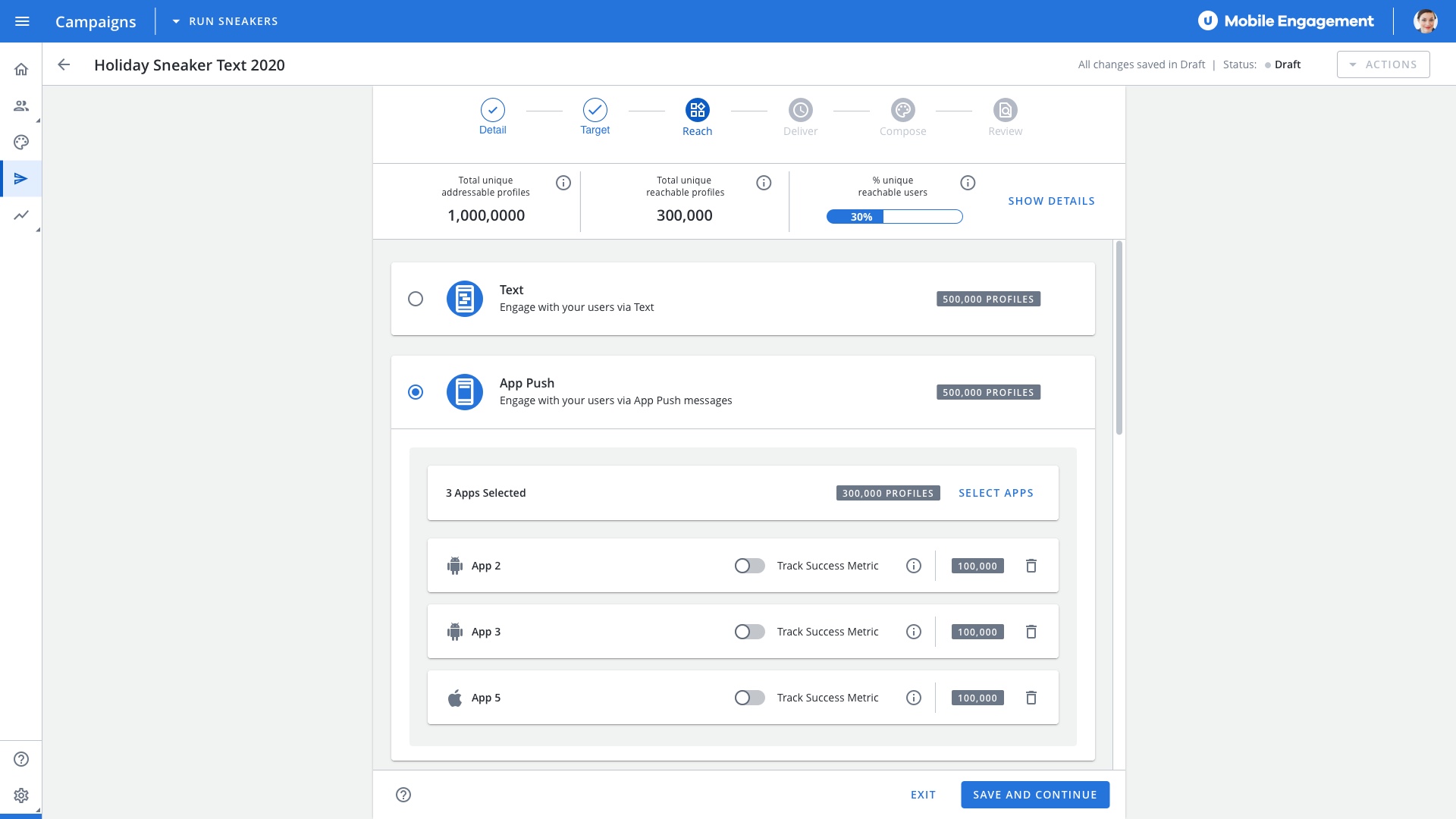Click the 300,000 reachable profiles value
This screenshot has height=819, width=1456.
tap(685, 215)
